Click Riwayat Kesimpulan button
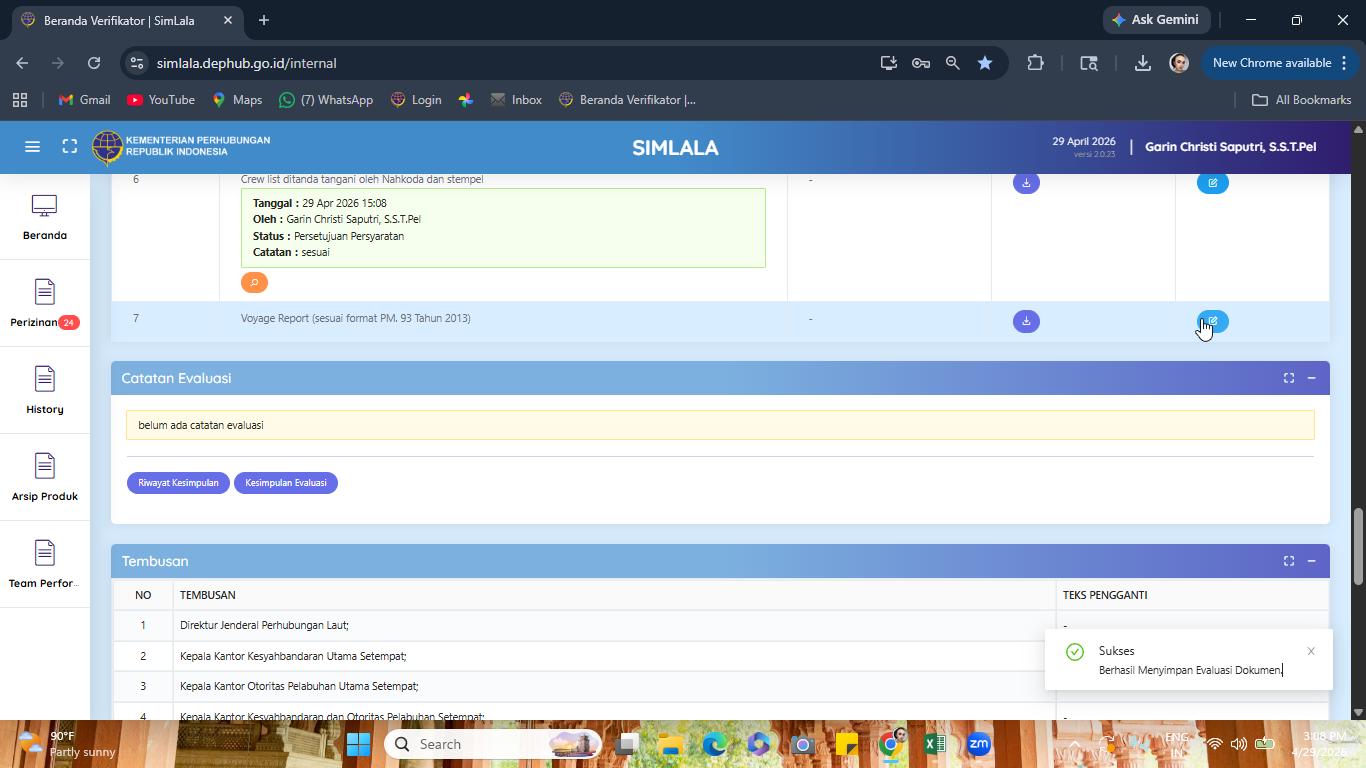Viewport: 1366px width, 768px height. coord(178,483)
